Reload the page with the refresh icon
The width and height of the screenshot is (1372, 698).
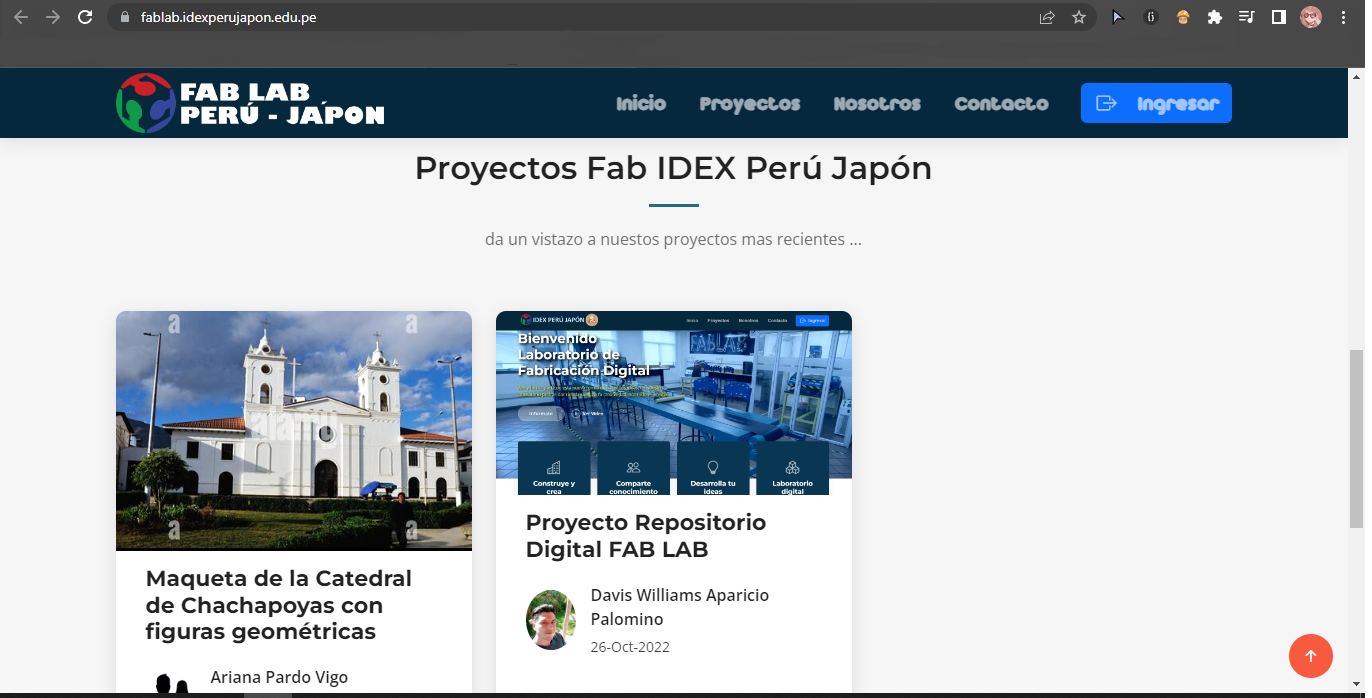(85, 17)
